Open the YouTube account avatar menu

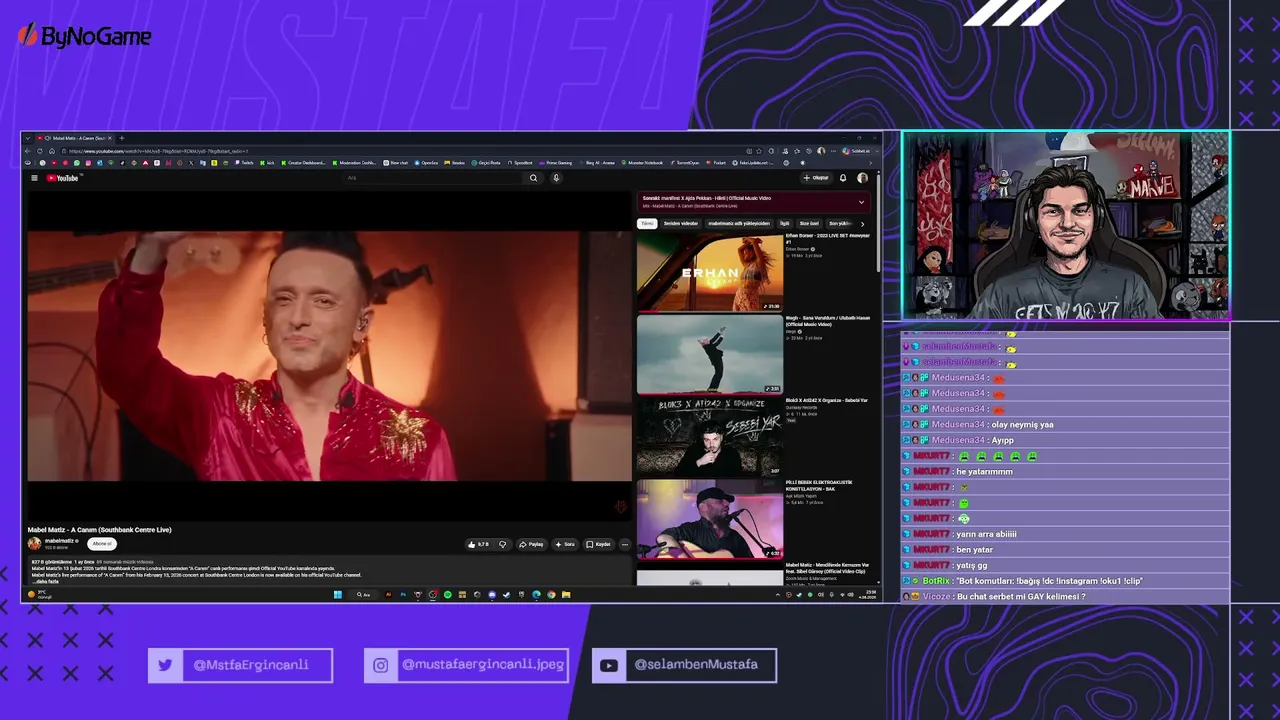[862, 178]
